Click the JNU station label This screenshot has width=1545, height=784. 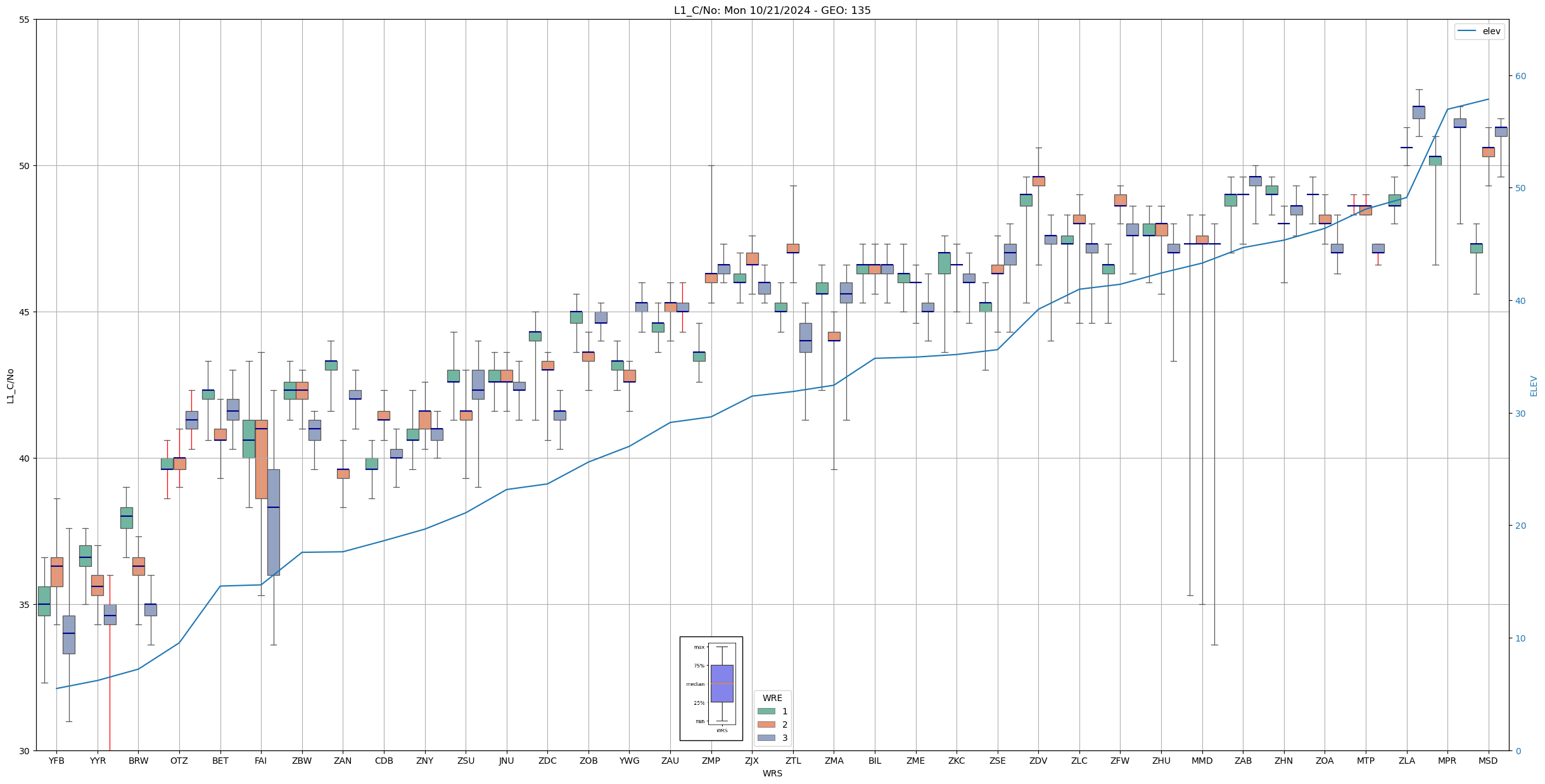(507, 761)
